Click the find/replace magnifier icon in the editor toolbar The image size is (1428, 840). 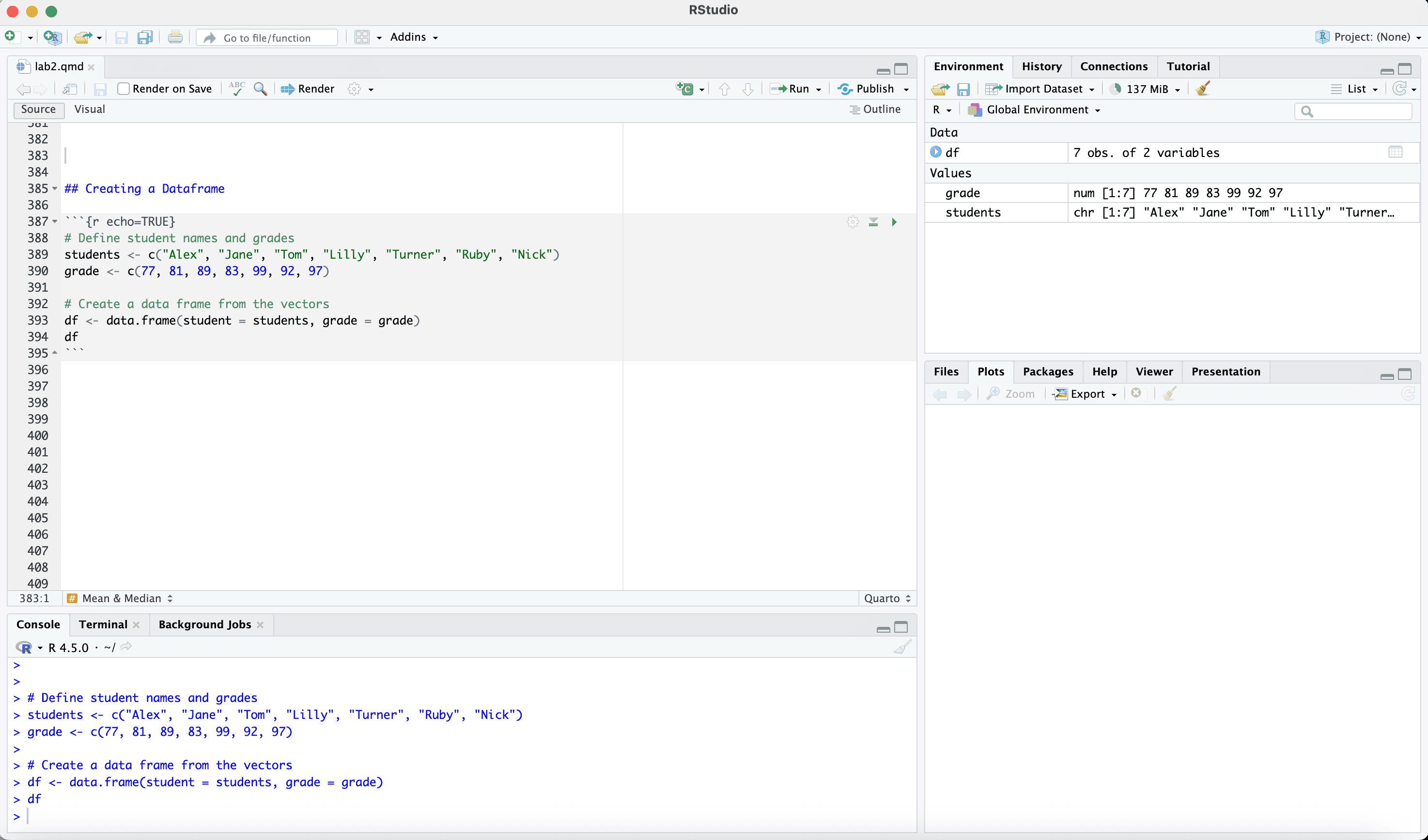coord(260,89)
